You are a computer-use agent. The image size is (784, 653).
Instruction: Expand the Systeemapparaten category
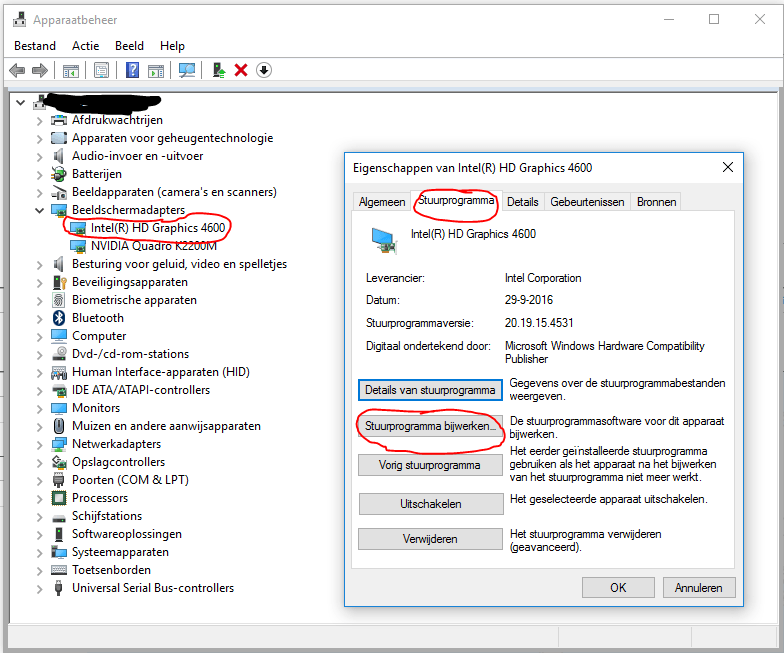(40, 552)
